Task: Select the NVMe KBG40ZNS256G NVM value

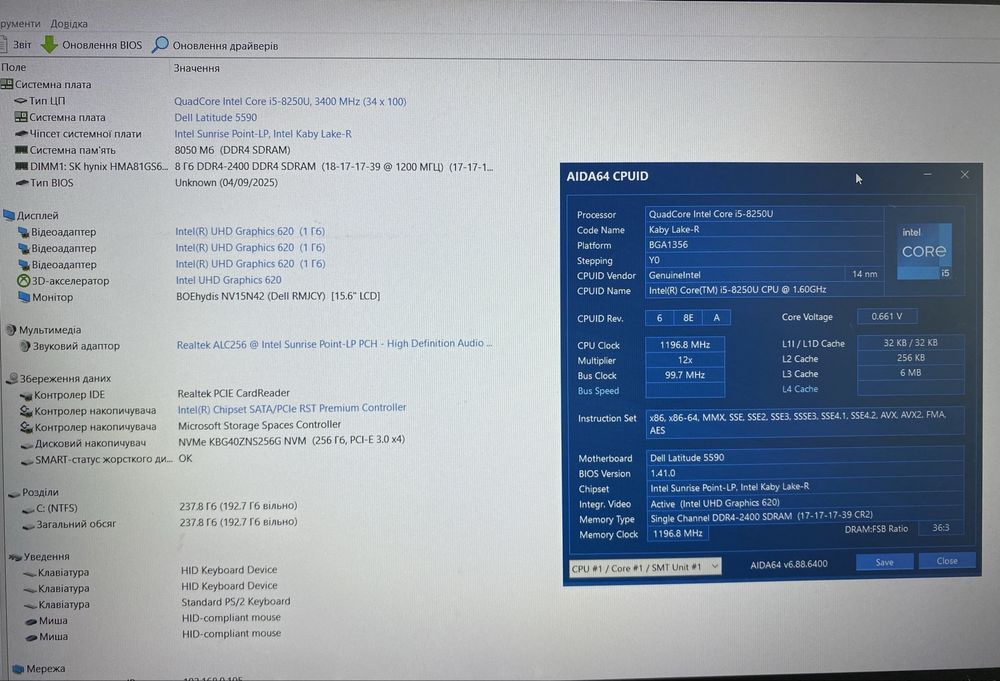Action: tap(291, 440)
